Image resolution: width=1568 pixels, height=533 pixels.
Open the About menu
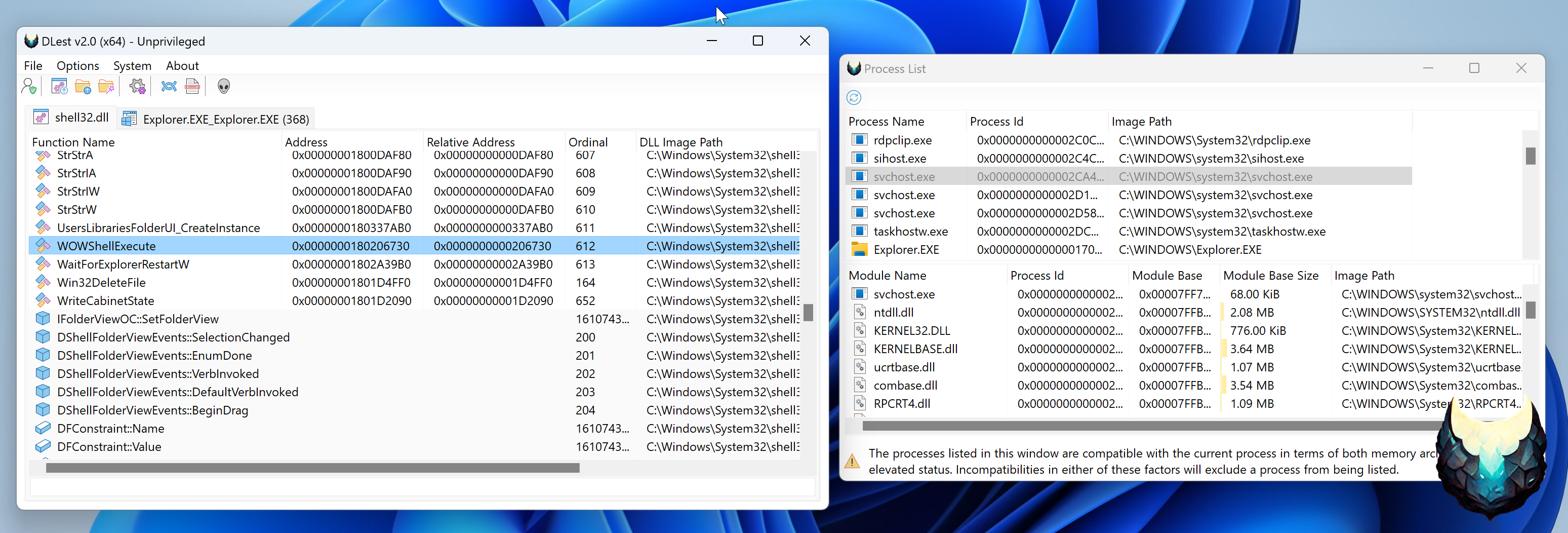(x=182, y=66)
